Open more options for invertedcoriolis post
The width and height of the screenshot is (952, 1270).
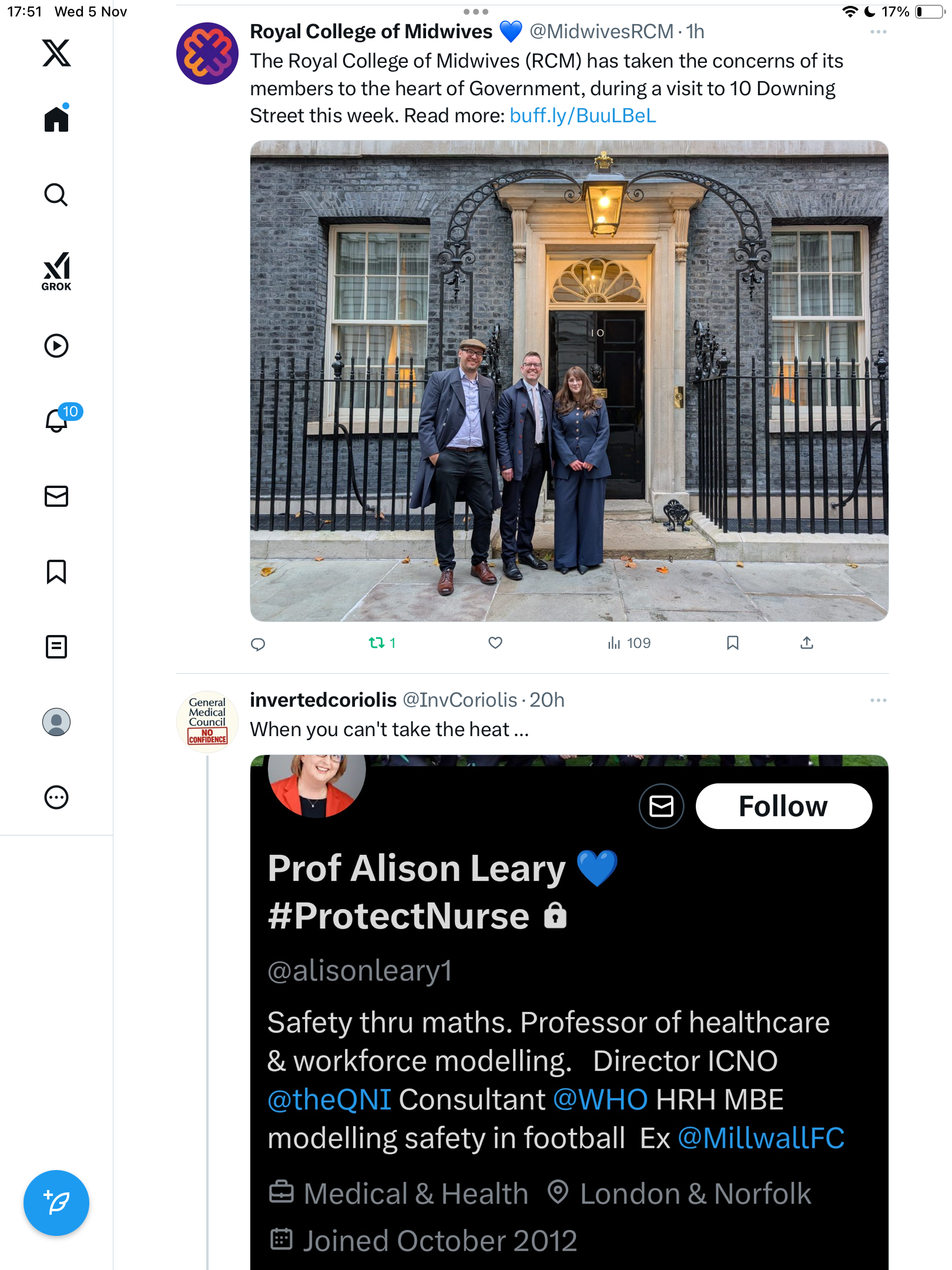(x=878, y=700)
